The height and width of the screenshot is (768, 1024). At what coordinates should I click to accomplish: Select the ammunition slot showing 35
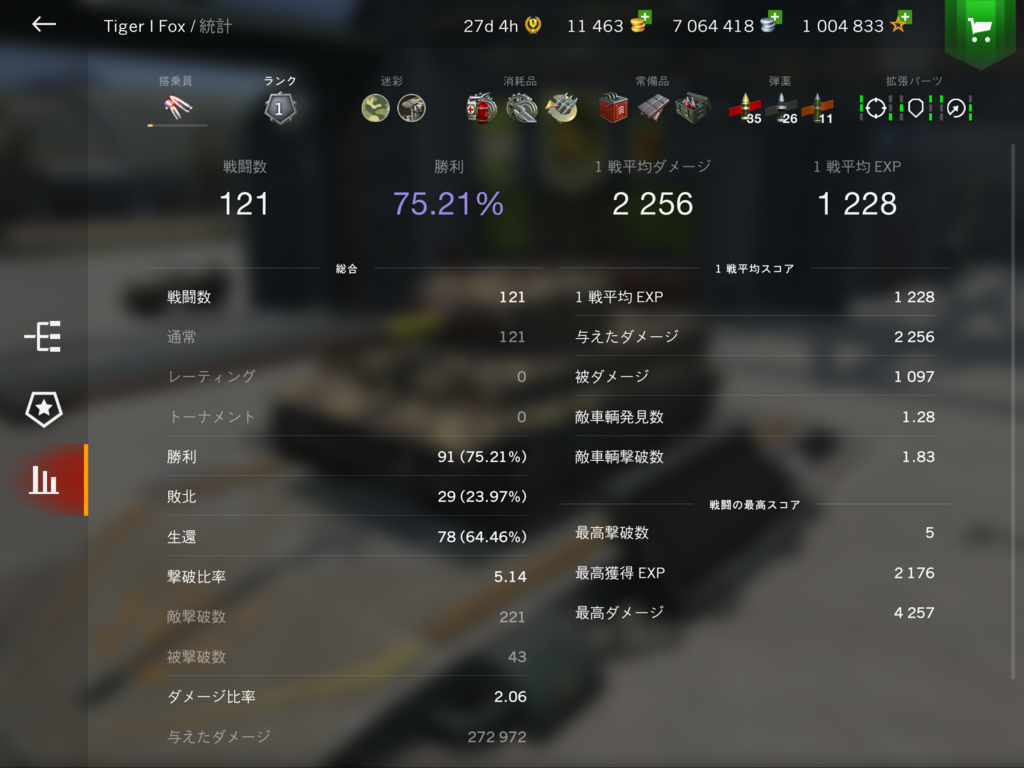[x=745, y=108]
